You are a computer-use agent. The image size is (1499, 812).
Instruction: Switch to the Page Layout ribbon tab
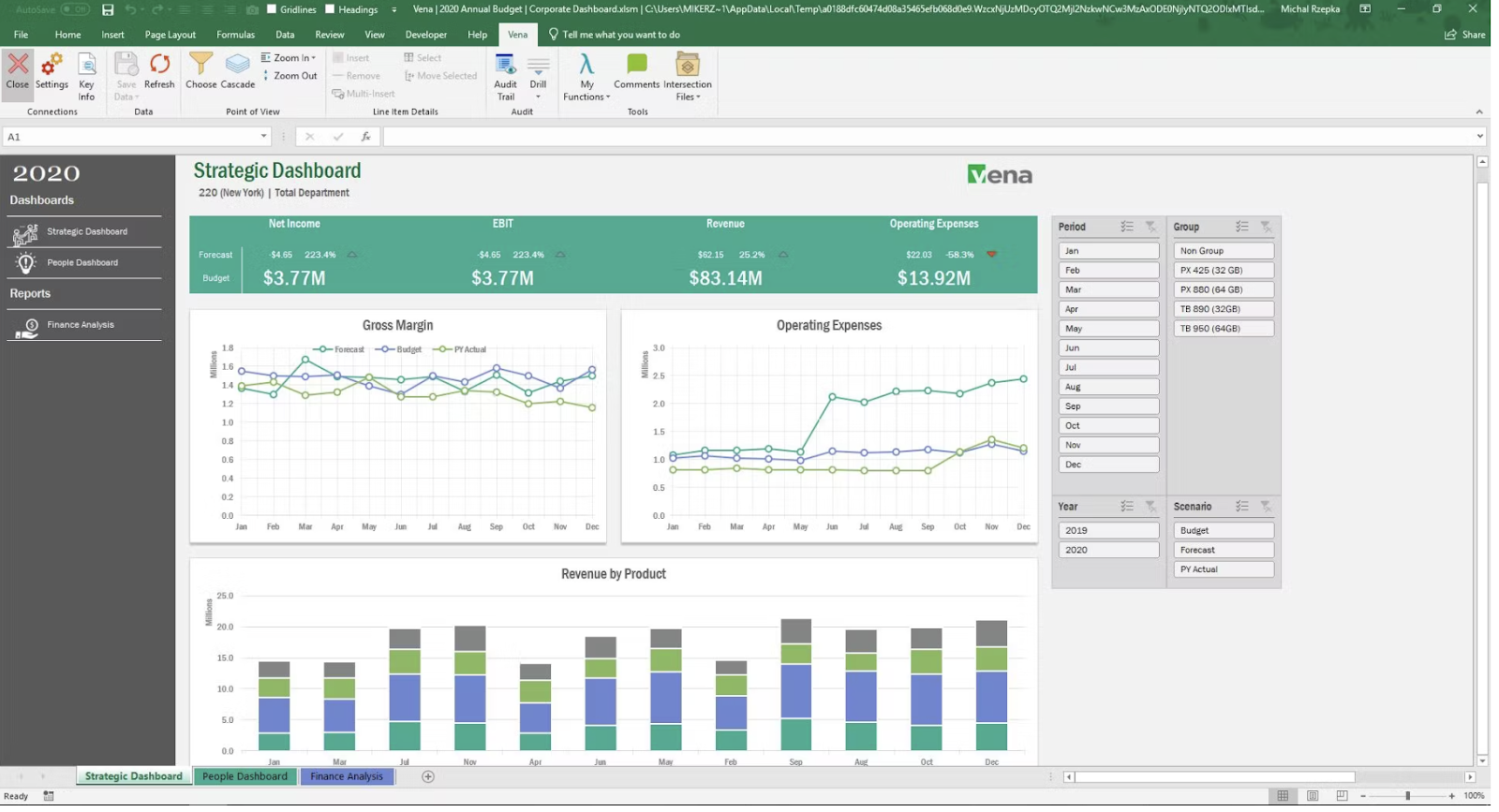[171, 35]
